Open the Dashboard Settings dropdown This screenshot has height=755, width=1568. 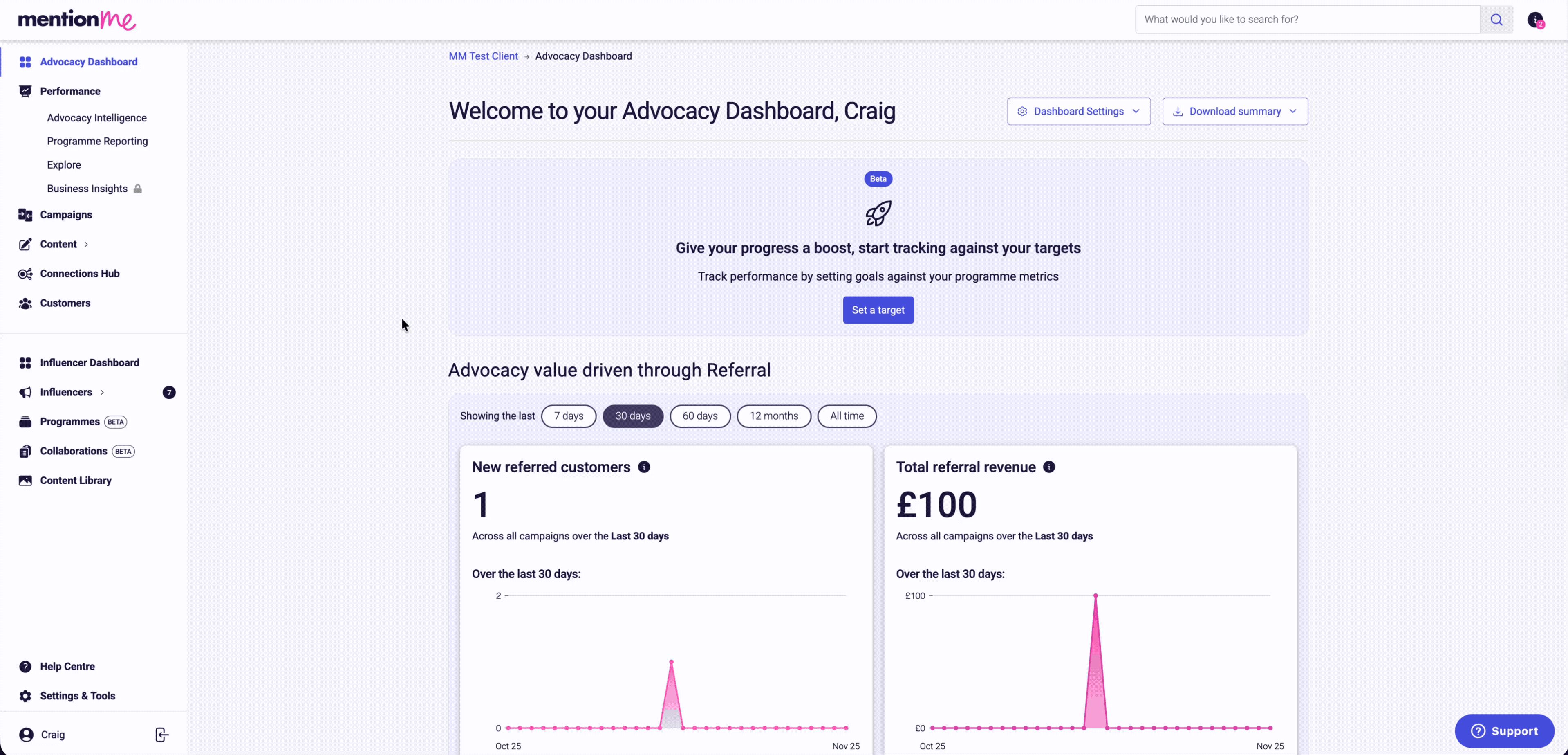1078,111
